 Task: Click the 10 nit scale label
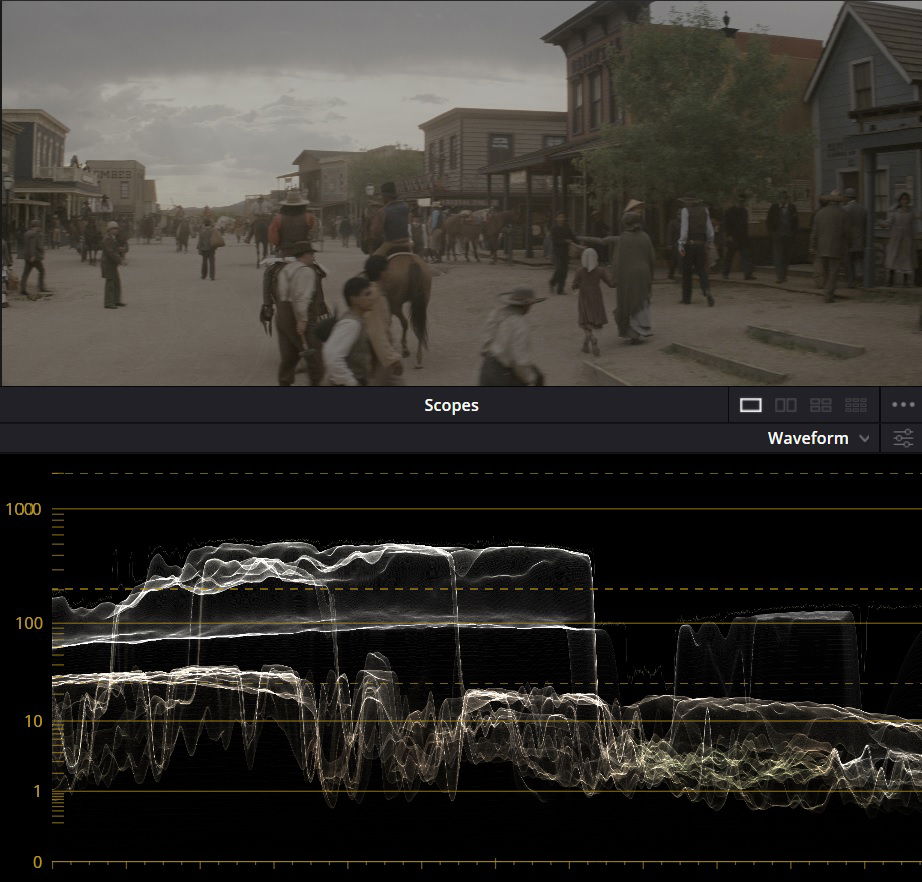coord(34,721)
